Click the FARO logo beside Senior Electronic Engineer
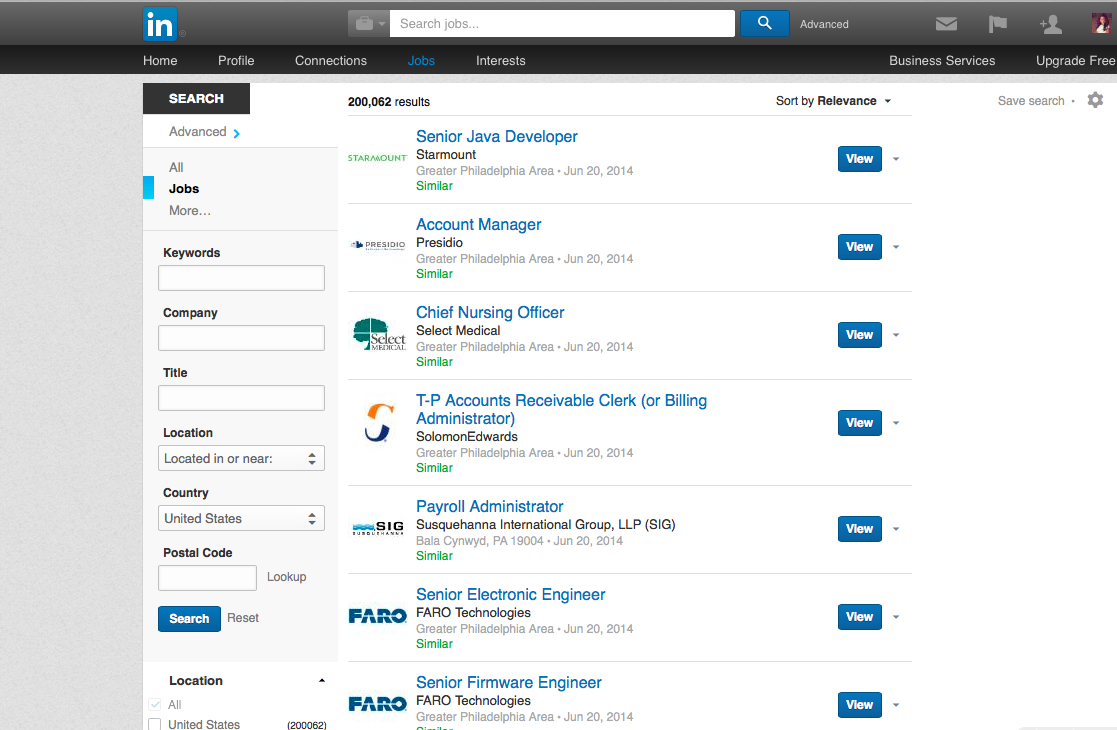1117x730 pixels. point(378,616)
